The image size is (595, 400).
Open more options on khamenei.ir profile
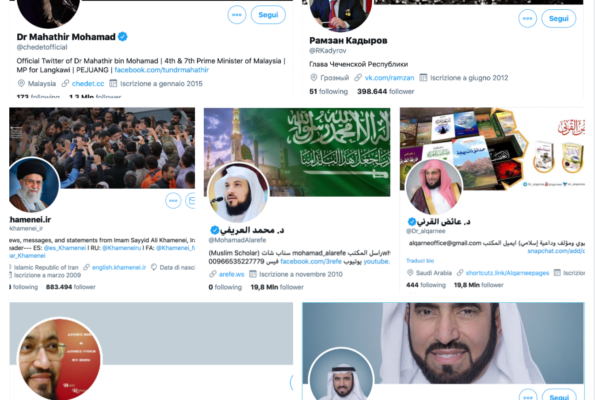pyautogui.click(x=173, y=200)
